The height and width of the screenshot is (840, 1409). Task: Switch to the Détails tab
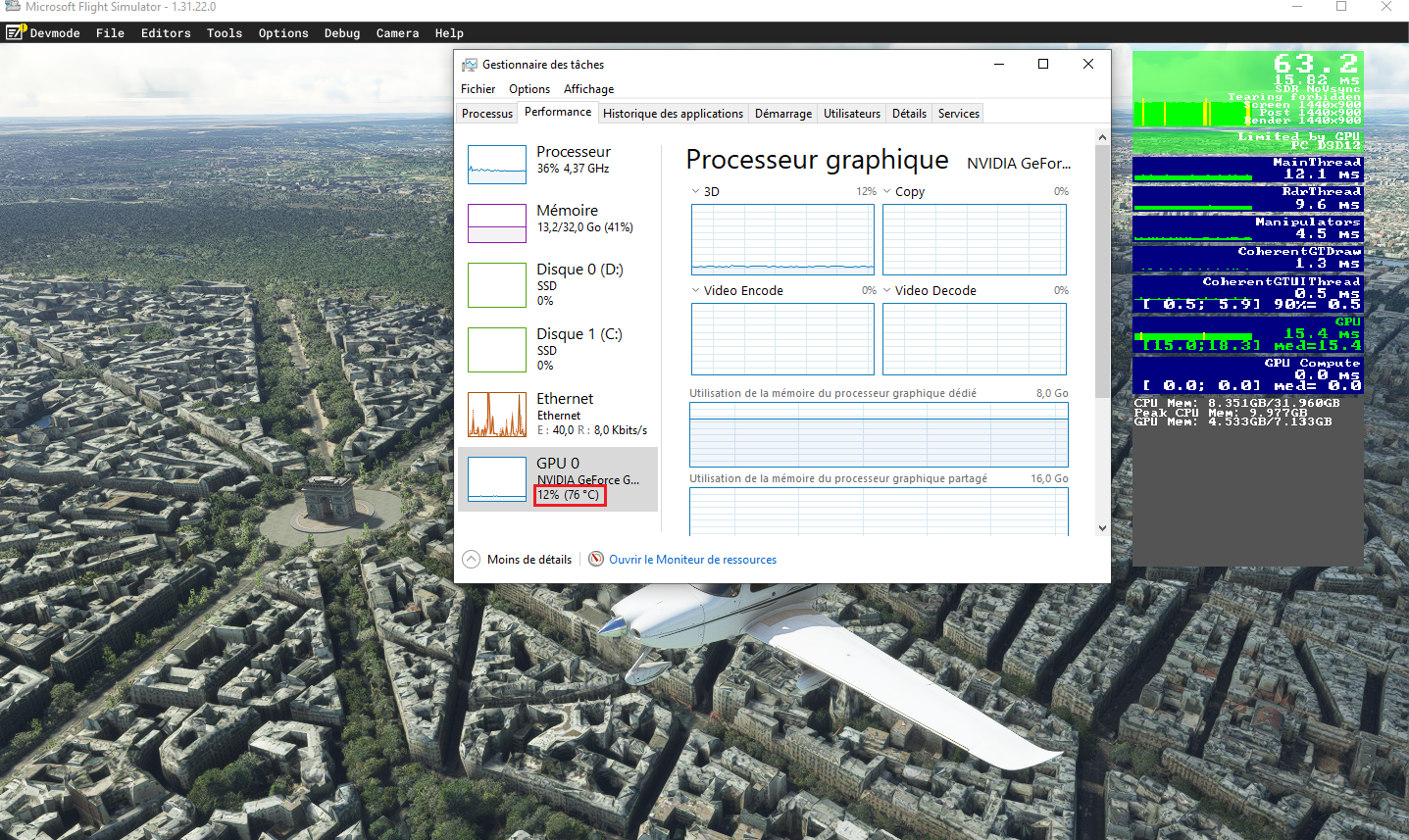pos(909,114)
